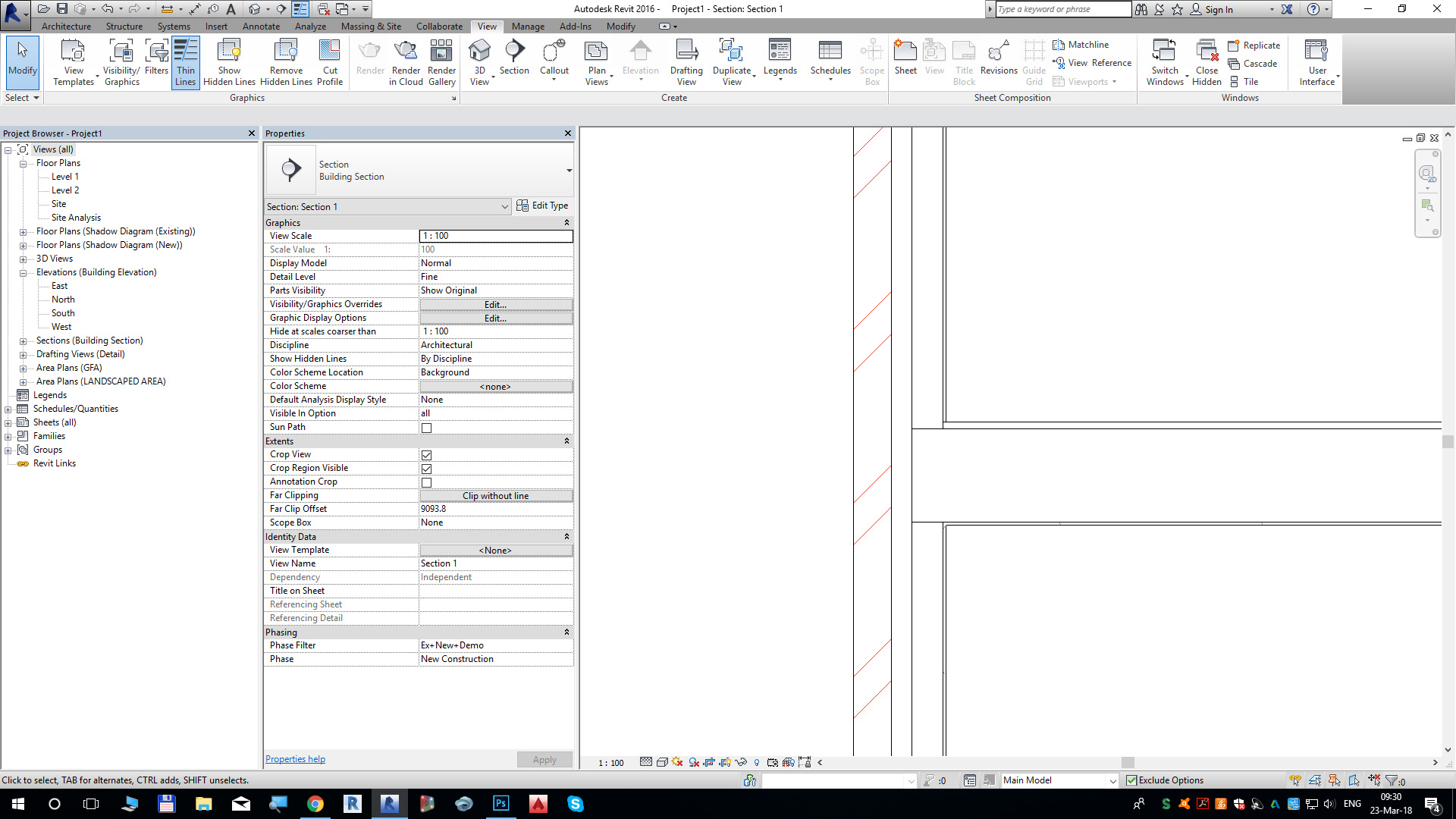Switch to the Annotate ribbon tab
This screenshot has height=819, width=1456.
coord(261,26)
